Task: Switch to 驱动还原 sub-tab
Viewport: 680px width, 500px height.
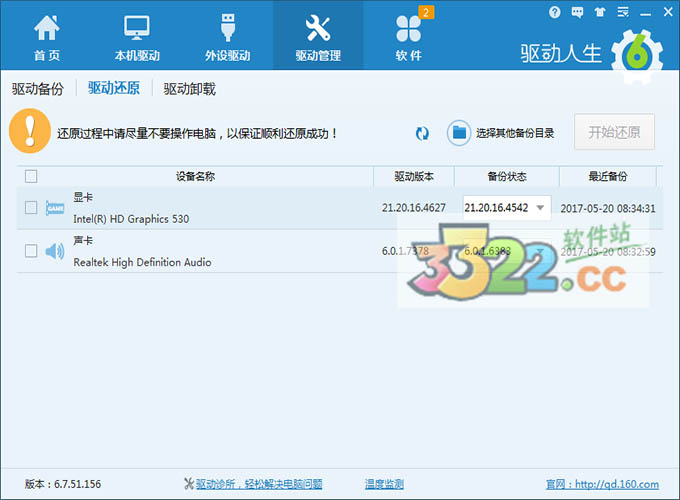Action: click(x=114, y=88)
